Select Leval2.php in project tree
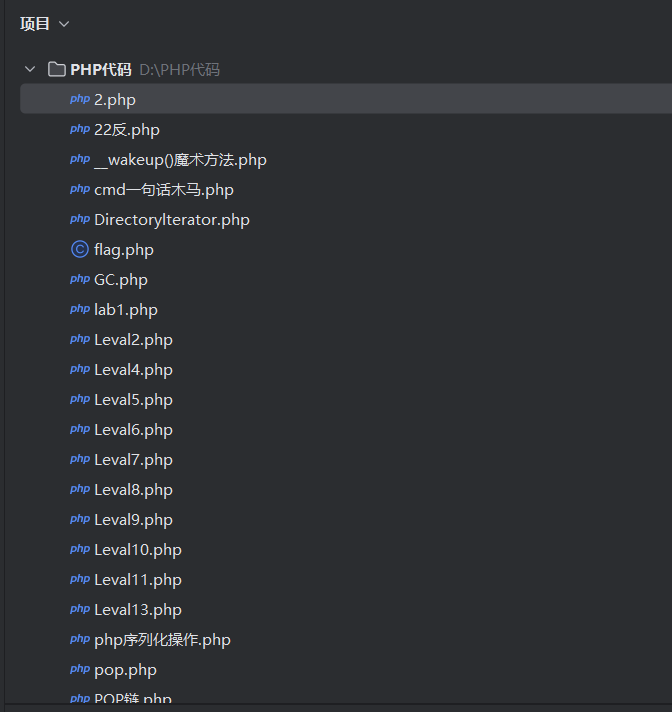 tap(133, 340)
